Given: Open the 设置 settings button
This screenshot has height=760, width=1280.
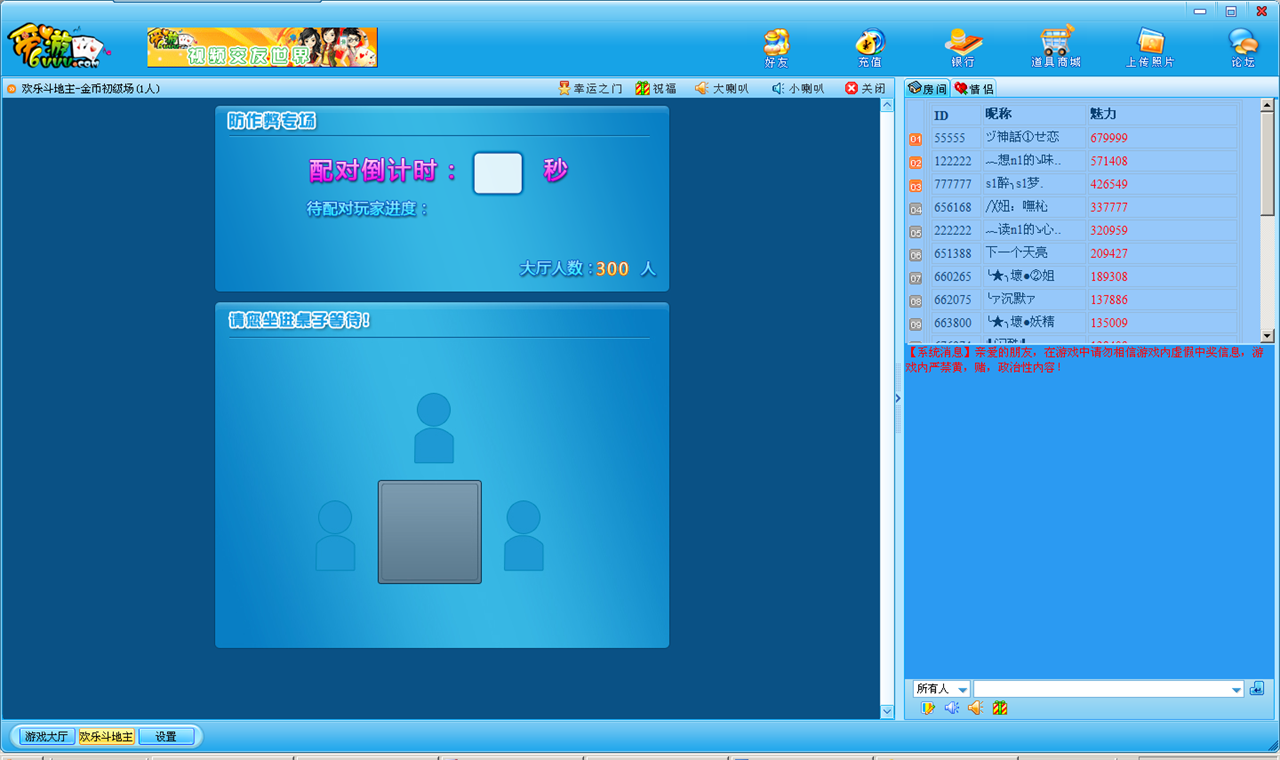Looking at the screenshot, I should [166, 737].
